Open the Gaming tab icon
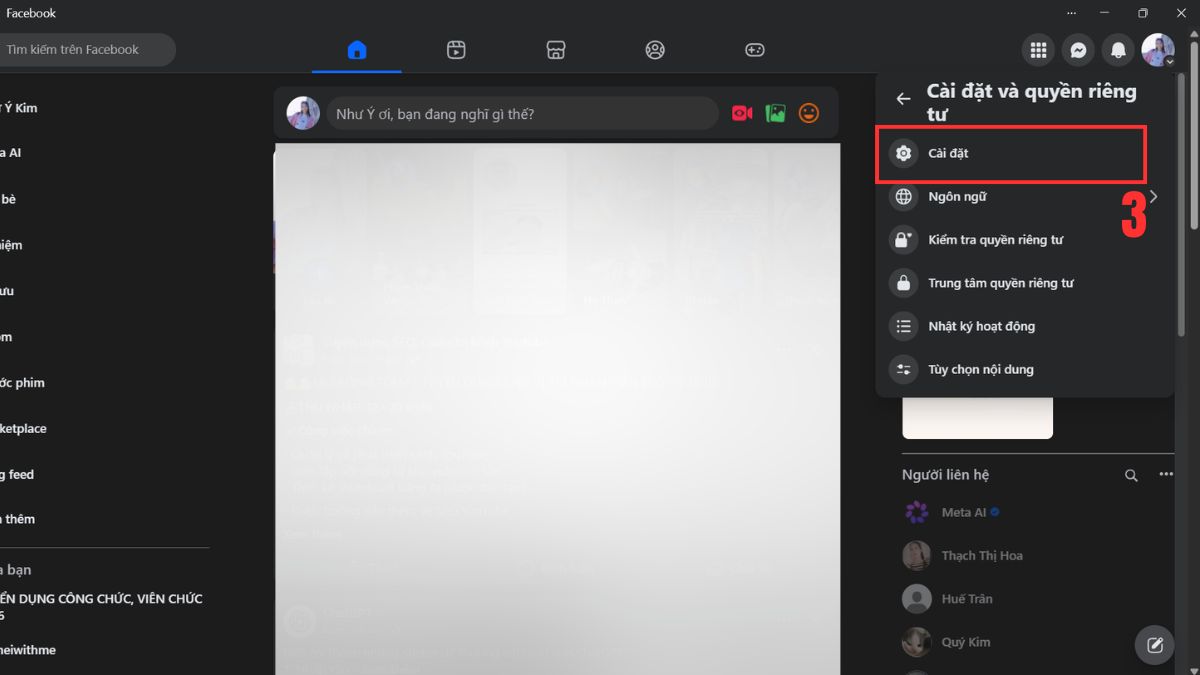 pos(754,50)
